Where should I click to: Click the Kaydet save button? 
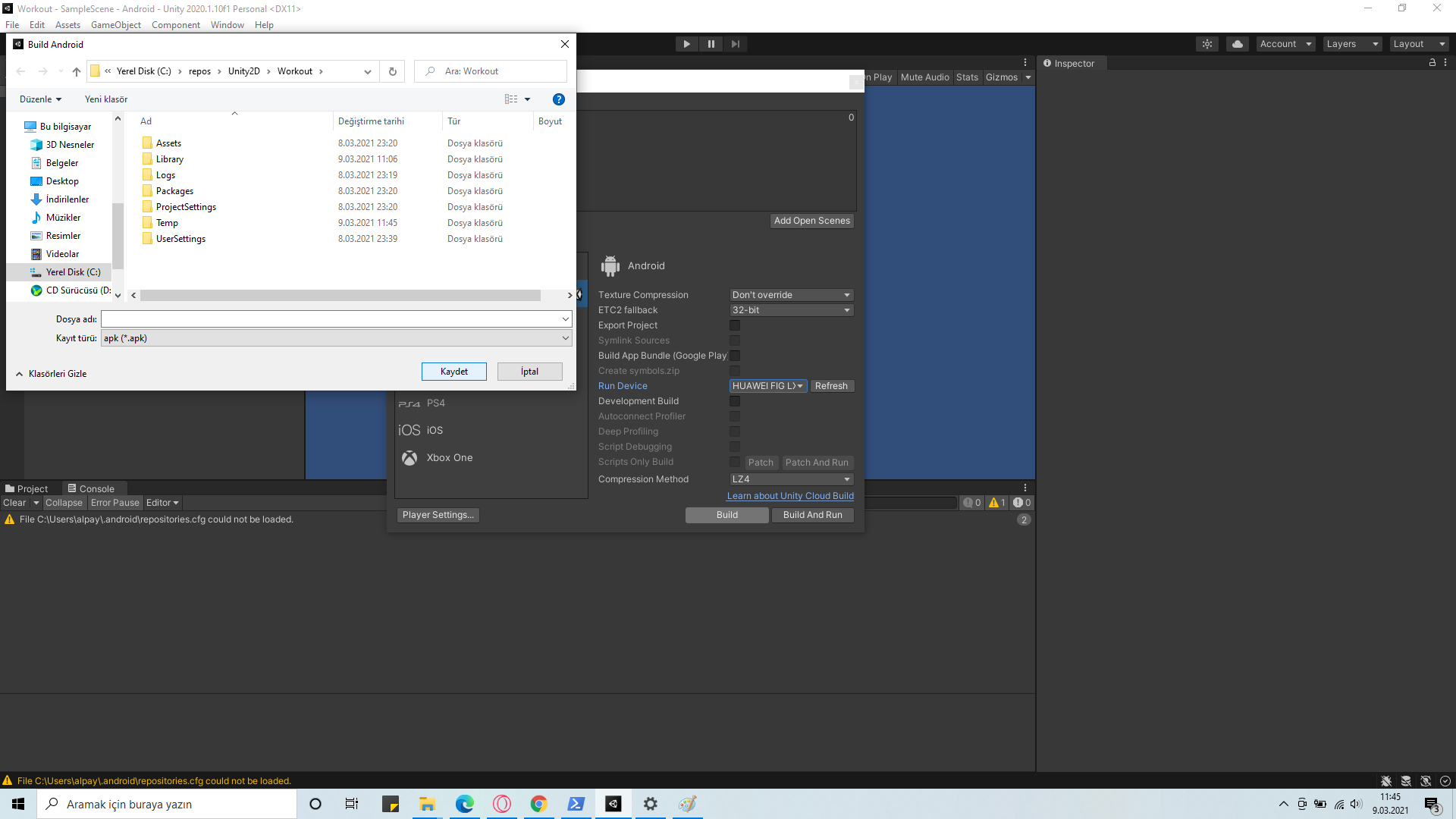(454, 372)
